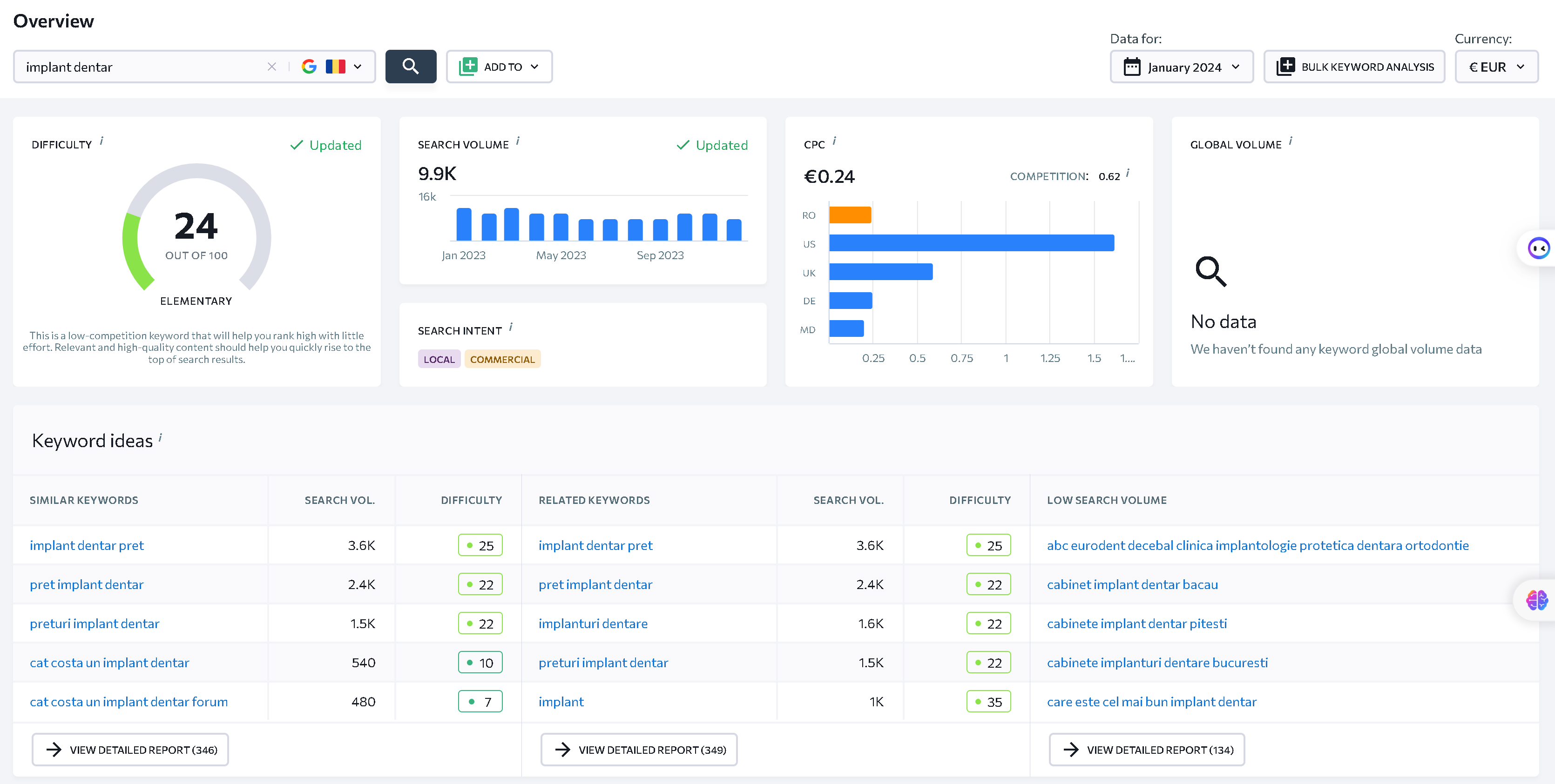View detailed report for similar keywords (346)
The image size is (1555, 784).
click(x=130, y=750)
